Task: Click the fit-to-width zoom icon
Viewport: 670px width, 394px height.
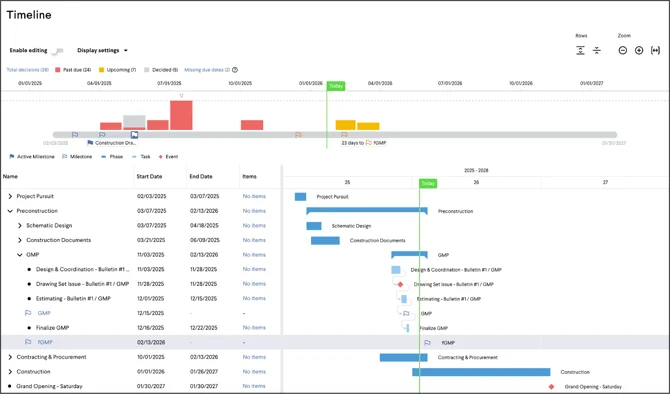Action: pyautogui.click(x=655, y=50)
